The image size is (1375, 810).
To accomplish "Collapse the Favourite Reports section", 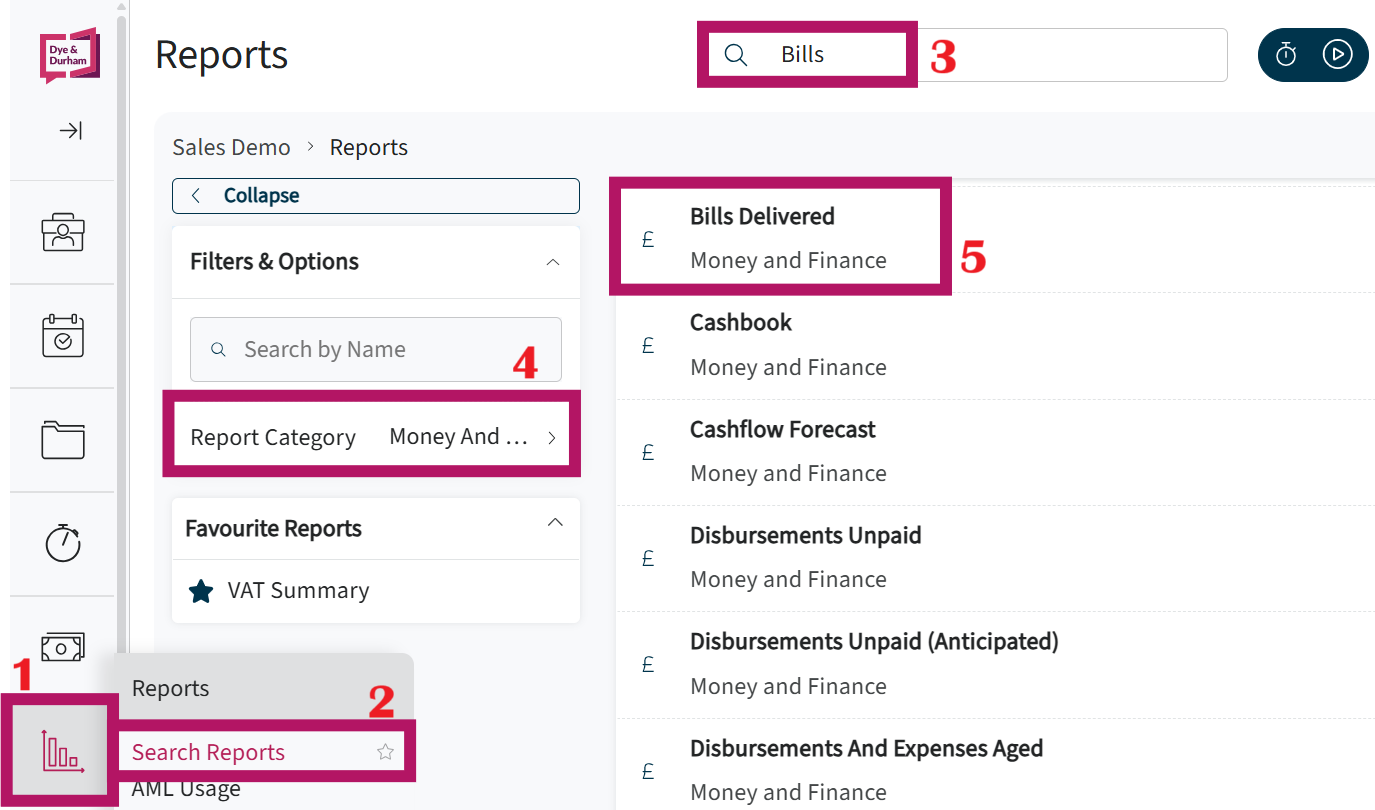I will coord(556,523).
